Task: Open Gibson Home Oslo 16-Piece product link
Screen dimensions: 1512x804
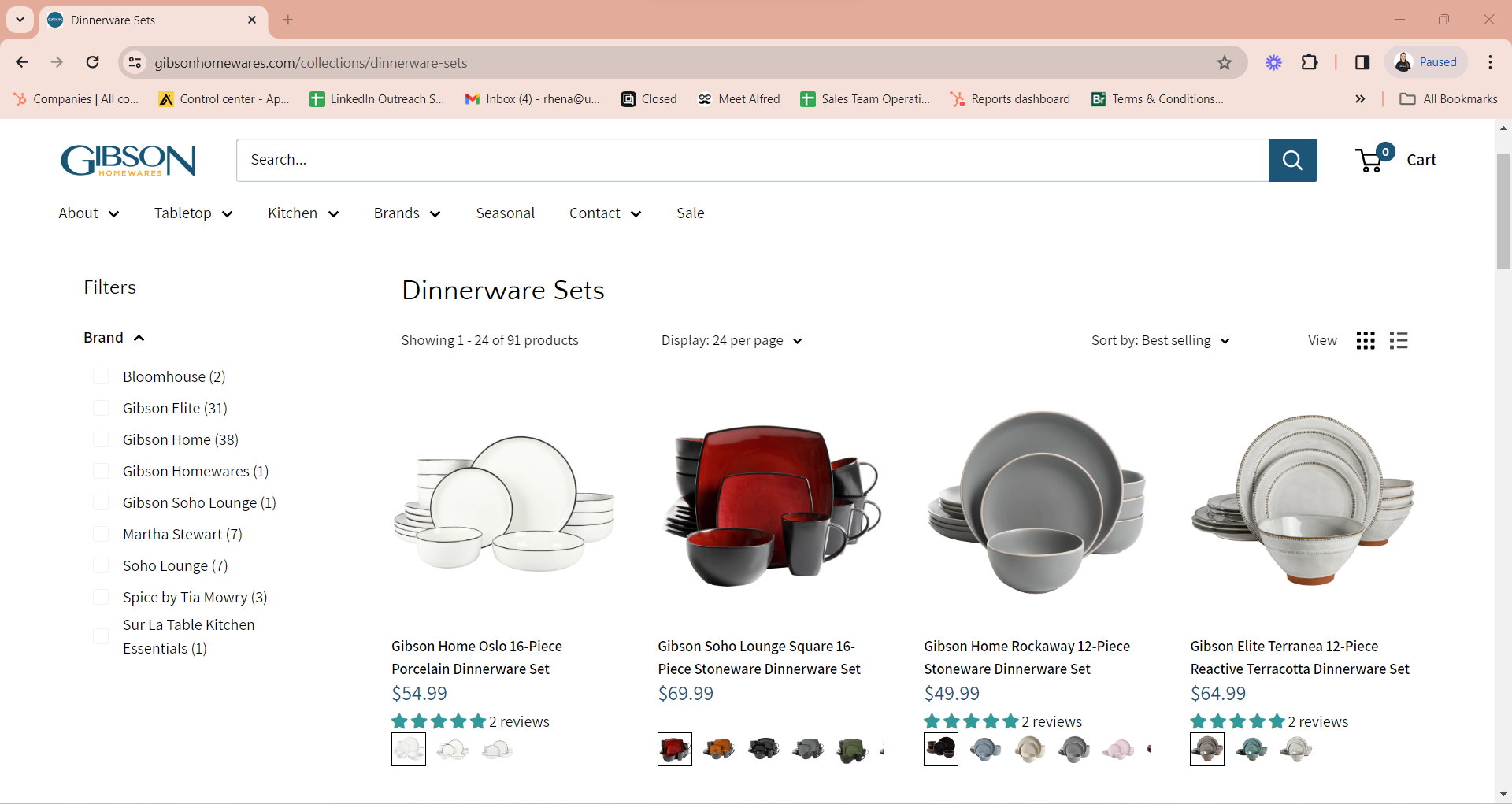Action: coord(477,658)
